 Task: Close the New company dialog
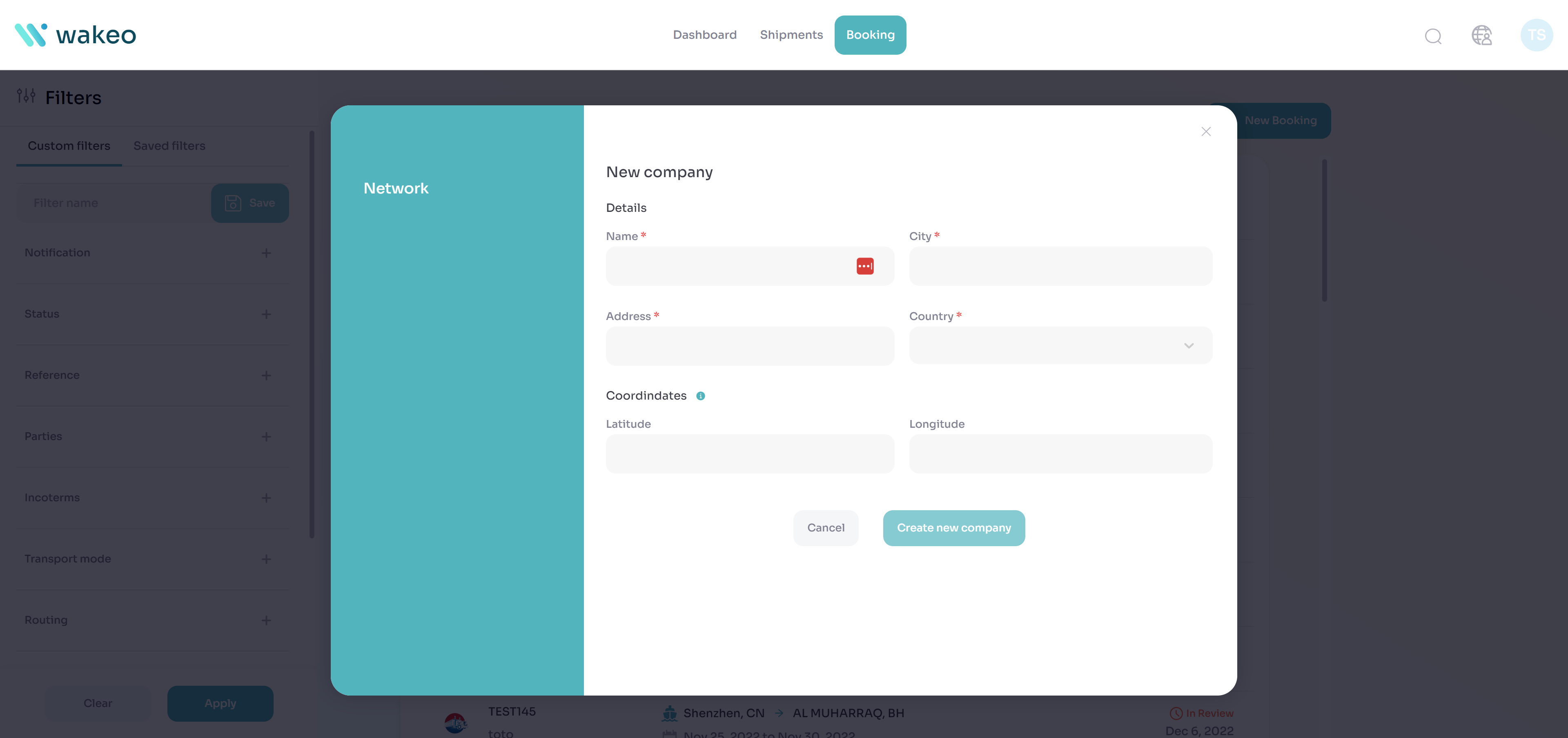pyautogui.click(x=1205, y=131)
